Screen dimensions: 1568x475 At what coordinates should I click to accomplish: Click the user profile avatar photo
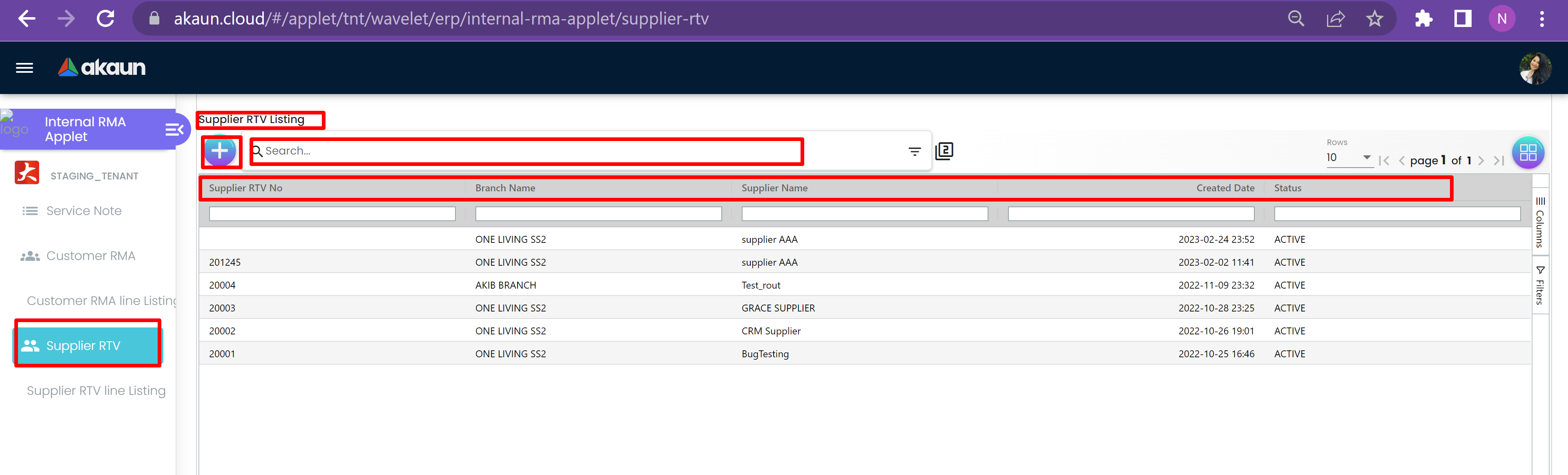click(x=1535, y=68)
